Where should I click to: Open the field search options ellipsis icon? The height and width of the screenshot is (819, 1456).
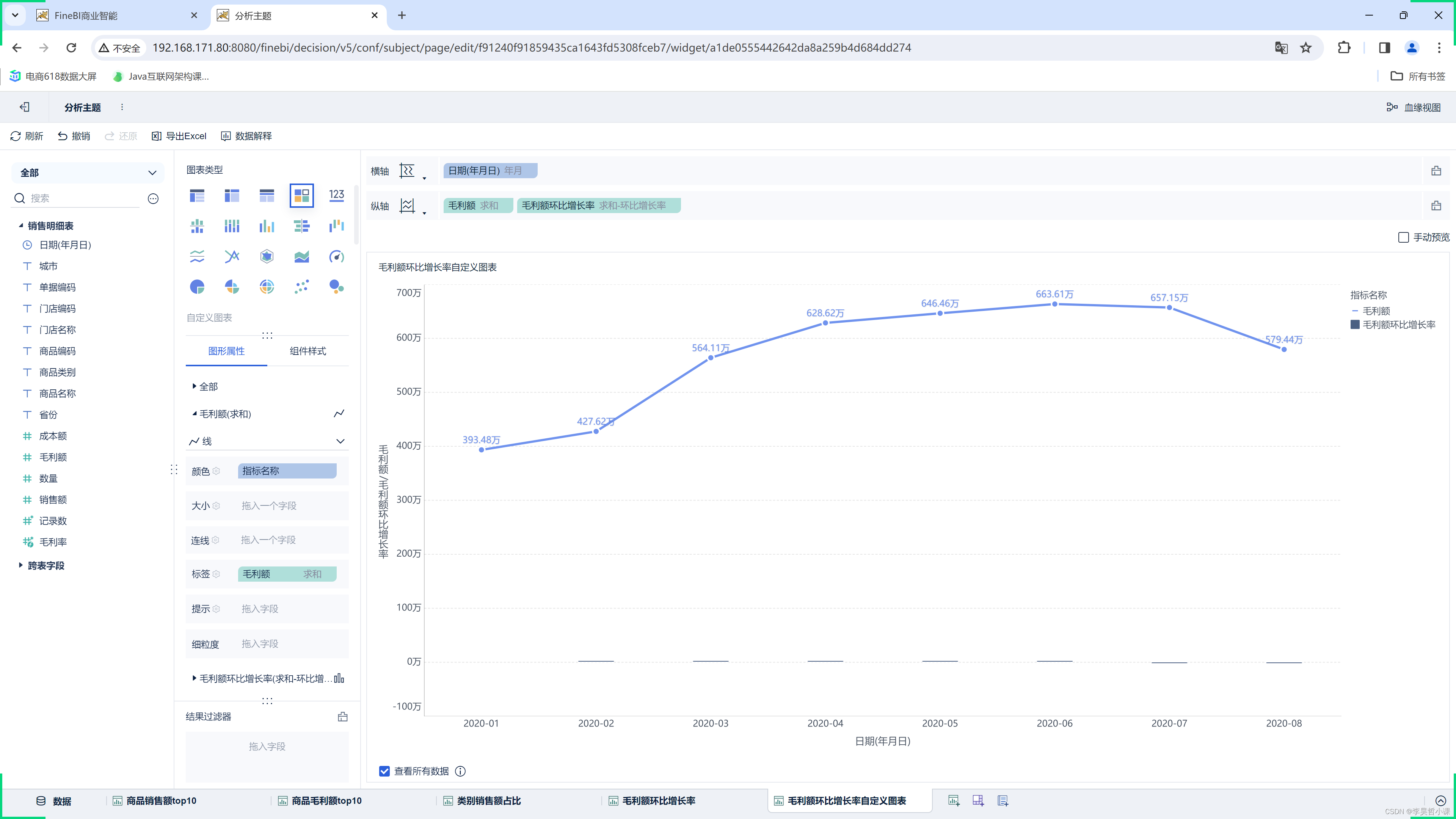click(x=153, y=198)
